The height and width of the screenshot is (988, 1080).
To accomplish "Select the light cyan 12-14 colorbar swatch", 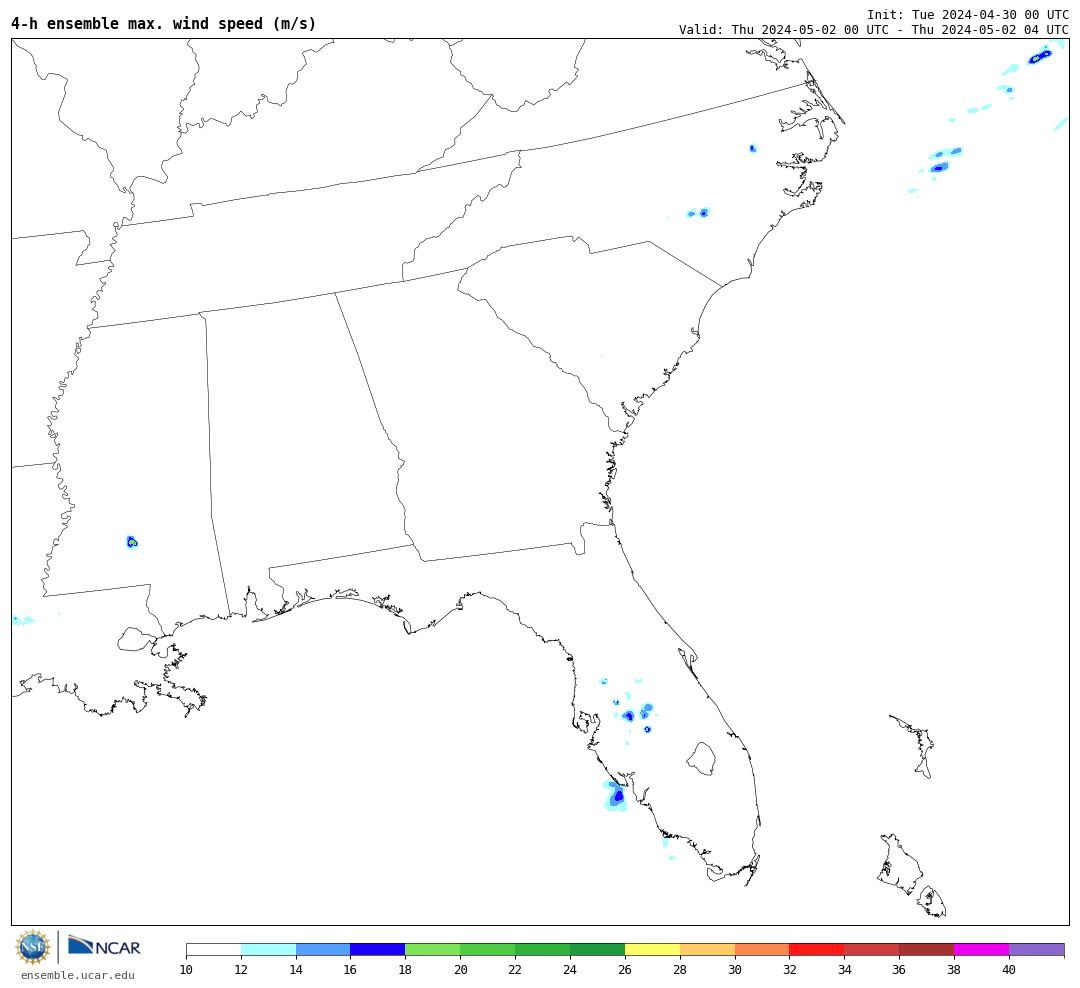I will point(269,950).
